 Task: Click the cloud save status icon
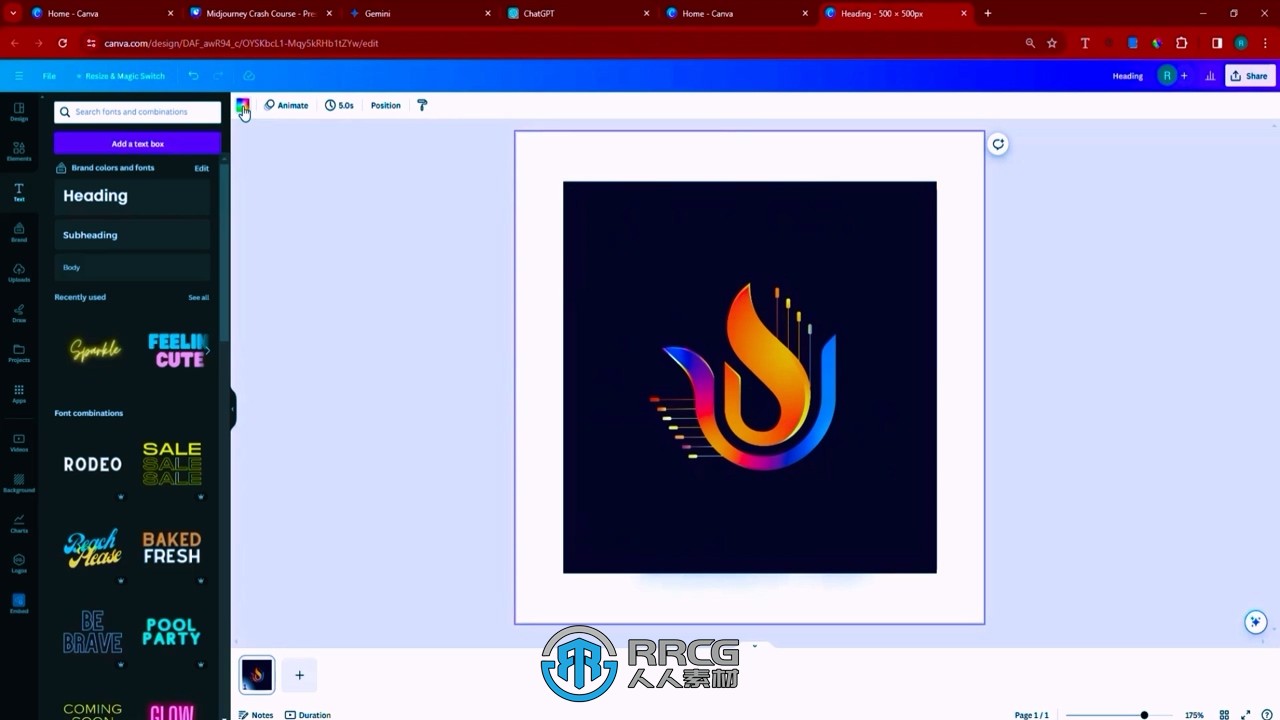[x=249, y=76]
